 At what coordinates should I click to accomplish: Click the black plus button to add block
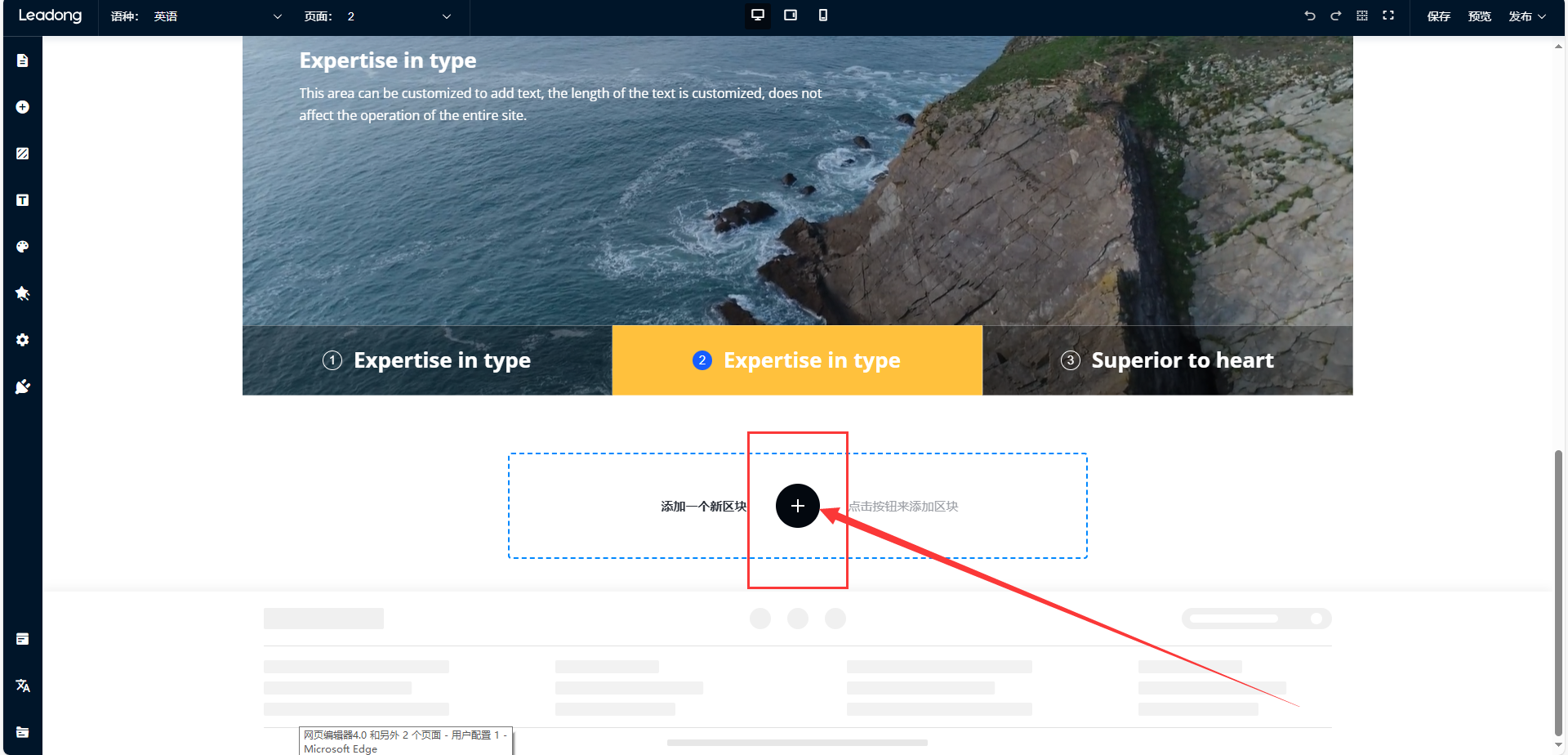797,506
